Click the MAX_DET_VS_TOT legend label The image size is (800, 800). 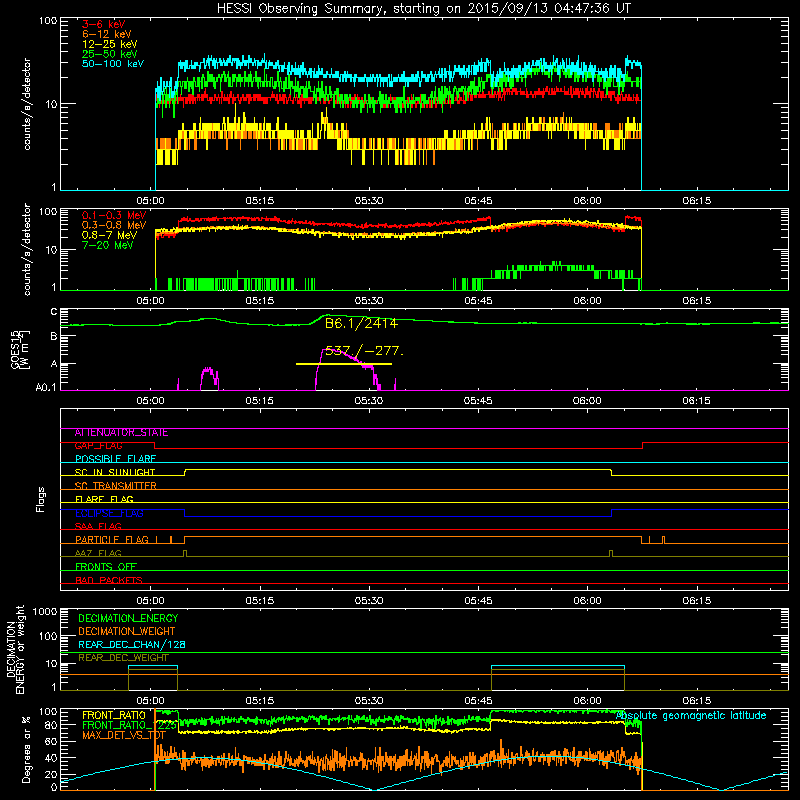(x=124, y=736)
